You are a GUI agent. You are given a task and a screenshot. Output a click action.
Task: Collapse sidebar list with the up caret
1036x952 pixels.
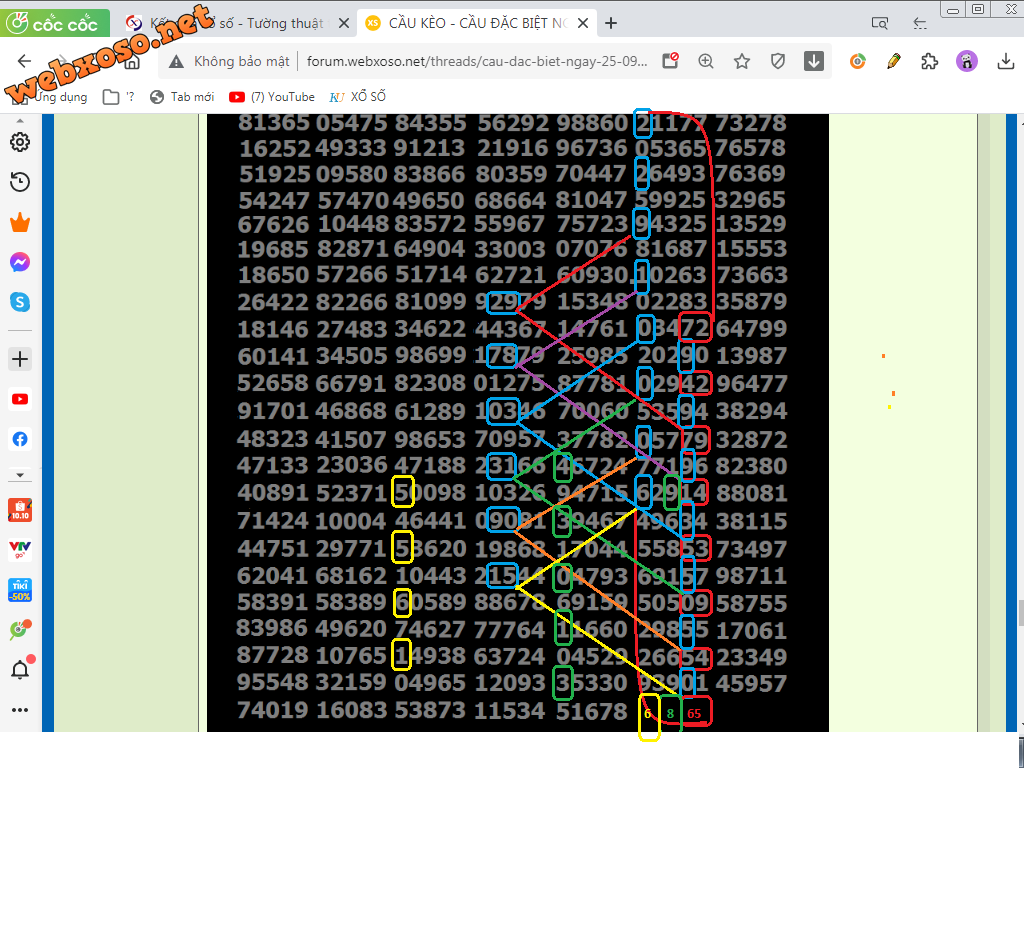pyautogui.click(x=20, y=121)
